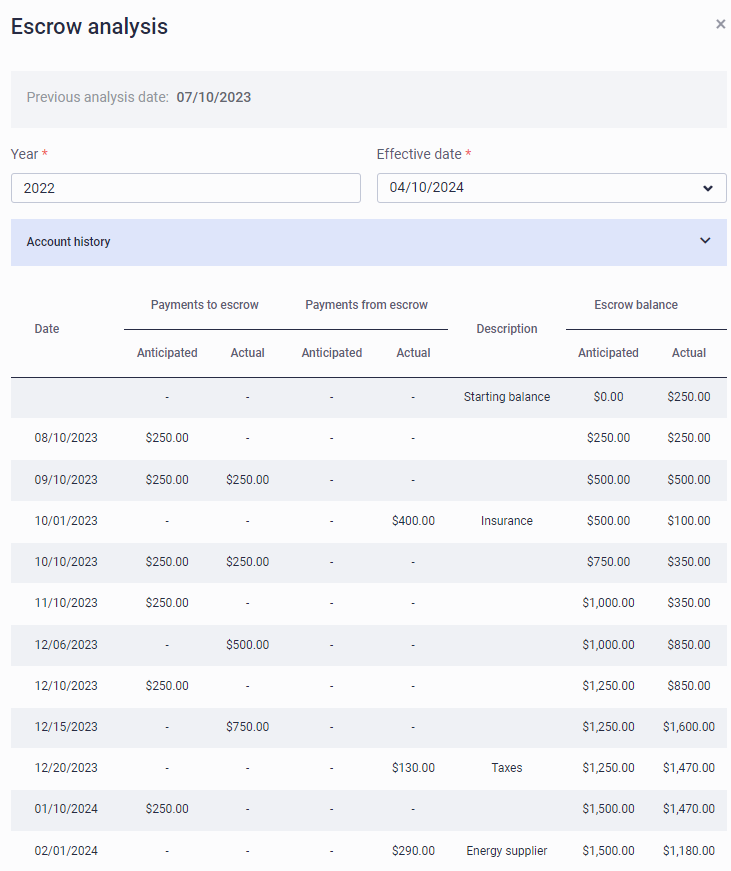Click the Previous analysis date 07/10/2023
This screenshot has width=731, height=871.
[x=214, y=97]
